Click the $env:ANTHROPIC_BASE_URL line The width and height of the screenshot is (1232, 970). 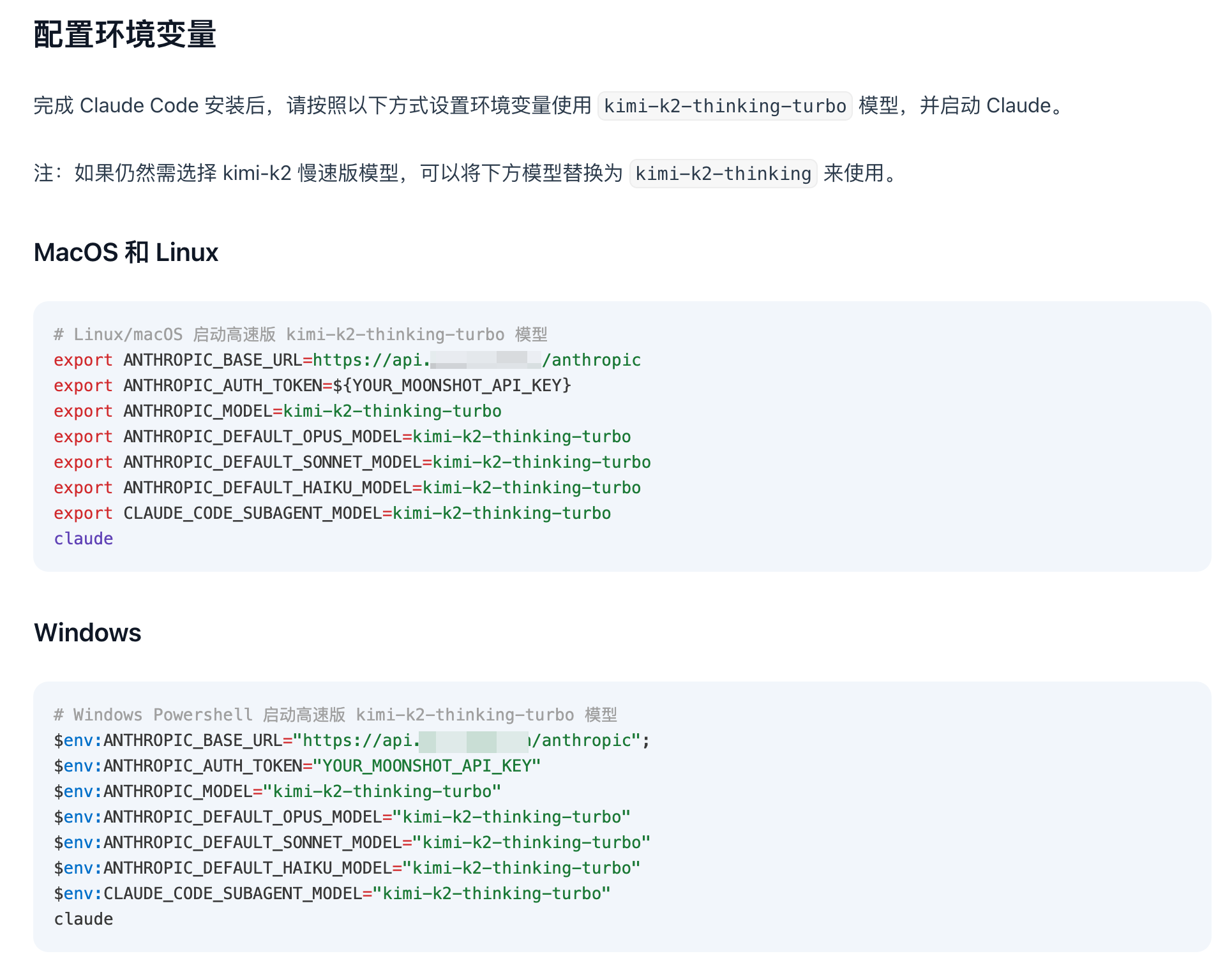coord(351,740)
